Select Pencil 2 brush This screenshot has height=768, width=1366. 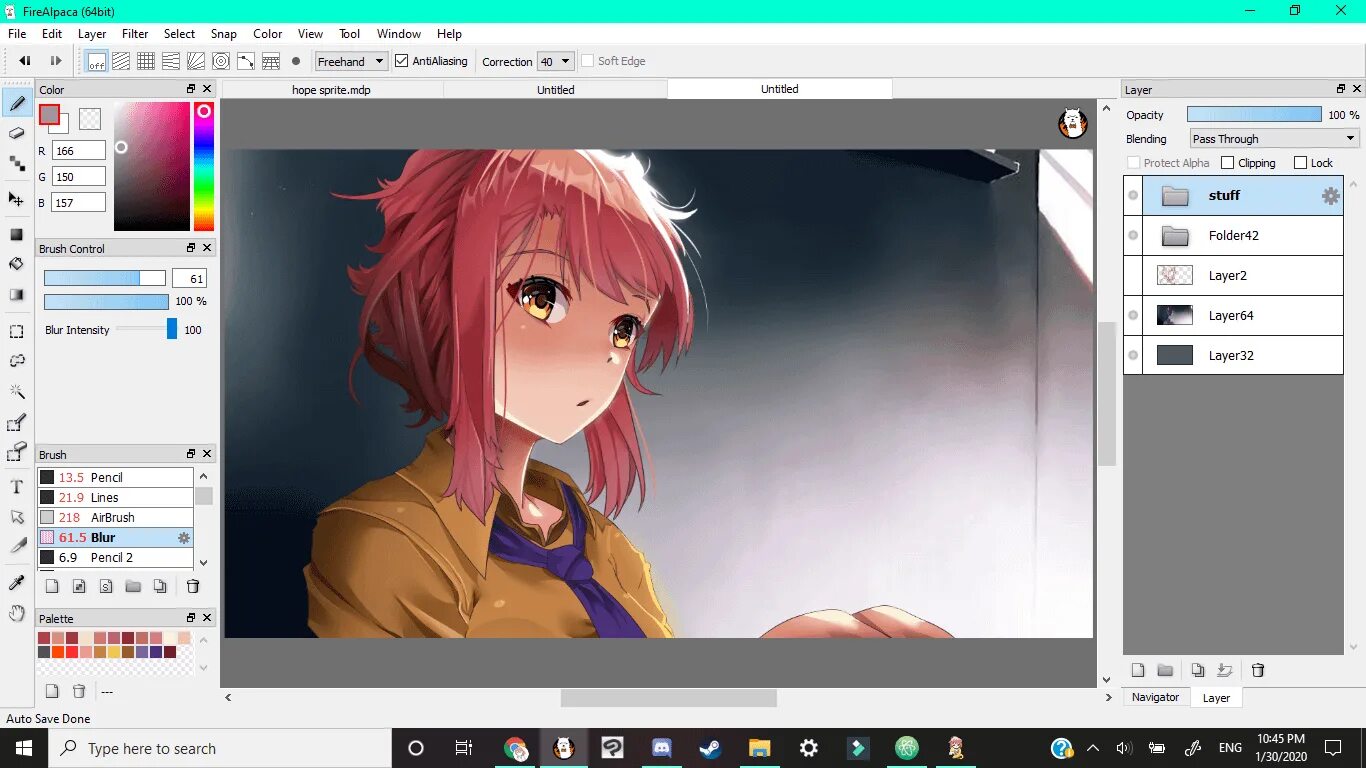[x=115, y=558]
